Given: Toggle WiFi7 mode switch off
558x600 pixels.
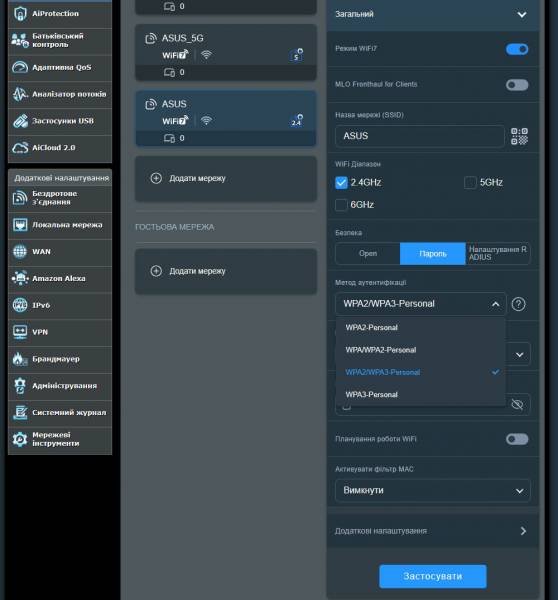Looking at the screenshot, I should 517,49.
